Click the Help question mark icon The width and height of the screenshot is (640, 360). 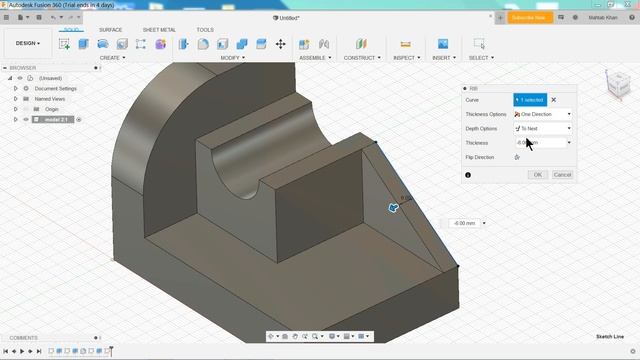click(632, 18)
